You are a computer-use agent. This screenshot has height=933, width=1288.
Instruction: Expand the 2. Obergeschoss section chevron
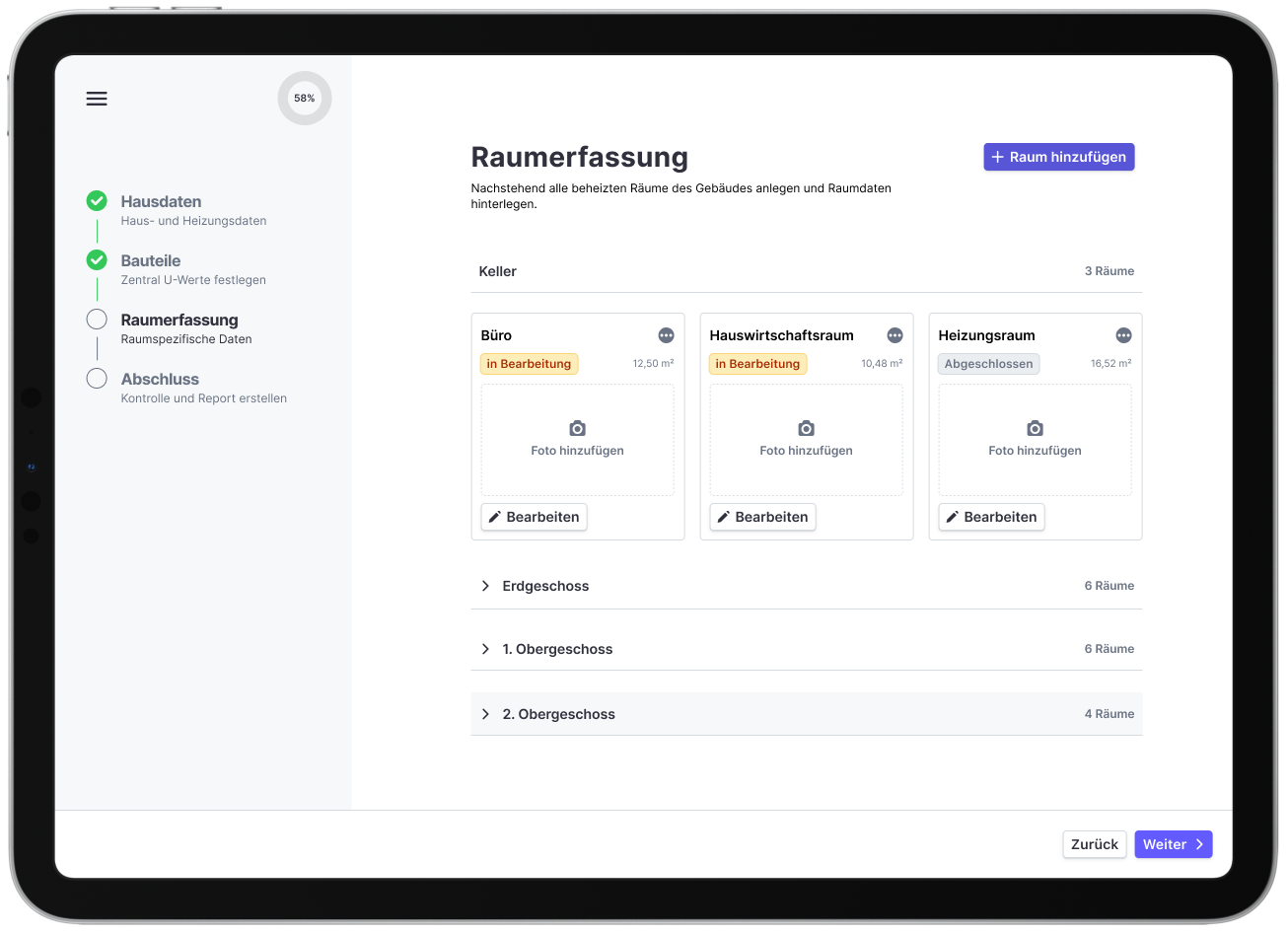pos(485,714)
